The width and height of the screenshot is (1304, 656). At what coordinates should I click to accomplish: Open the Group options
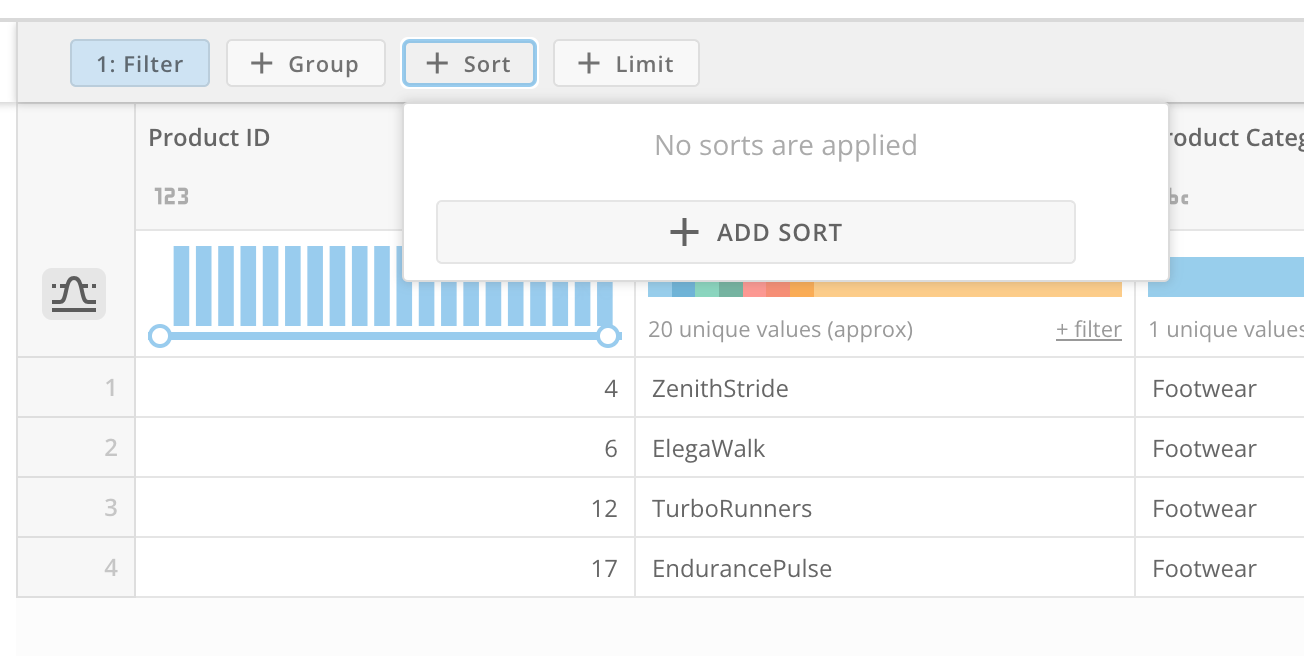point(306,63)
